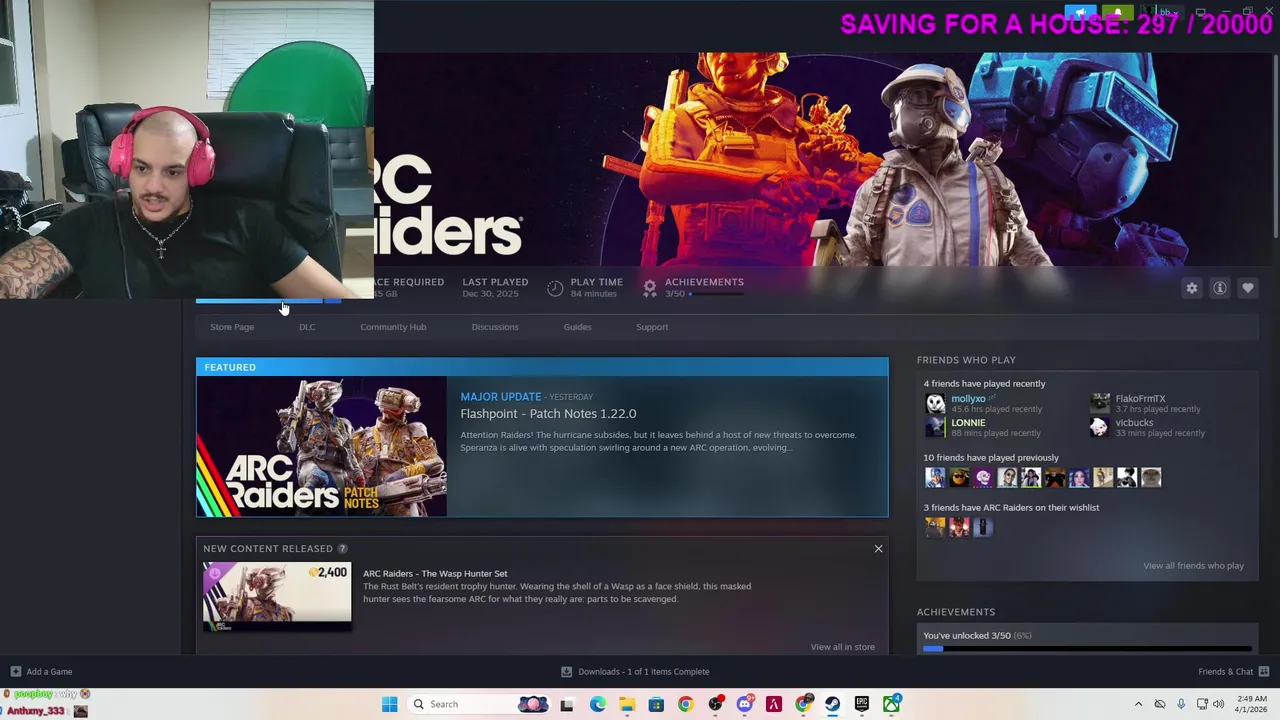Click View all in store link
This screenshot has height=720, width=1280.
pyautogui.click(x=842, y=647)
